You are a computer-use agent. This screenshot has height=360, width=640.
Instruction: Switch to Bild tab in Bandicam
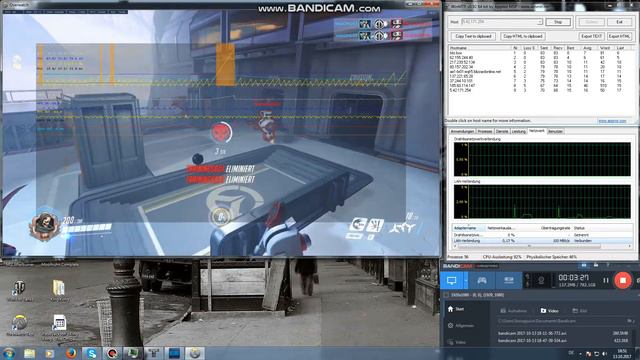(580, 311)
